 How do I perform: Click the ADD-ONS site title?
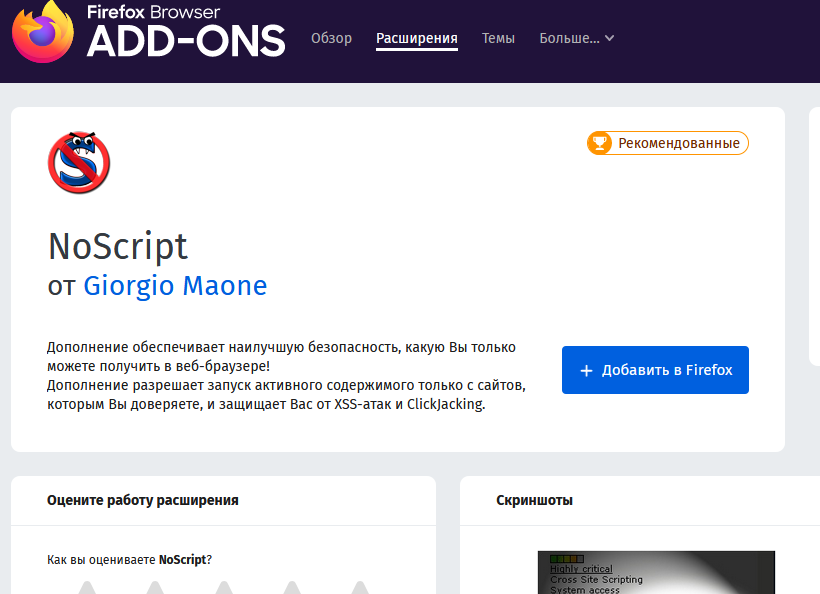[186, 41]
